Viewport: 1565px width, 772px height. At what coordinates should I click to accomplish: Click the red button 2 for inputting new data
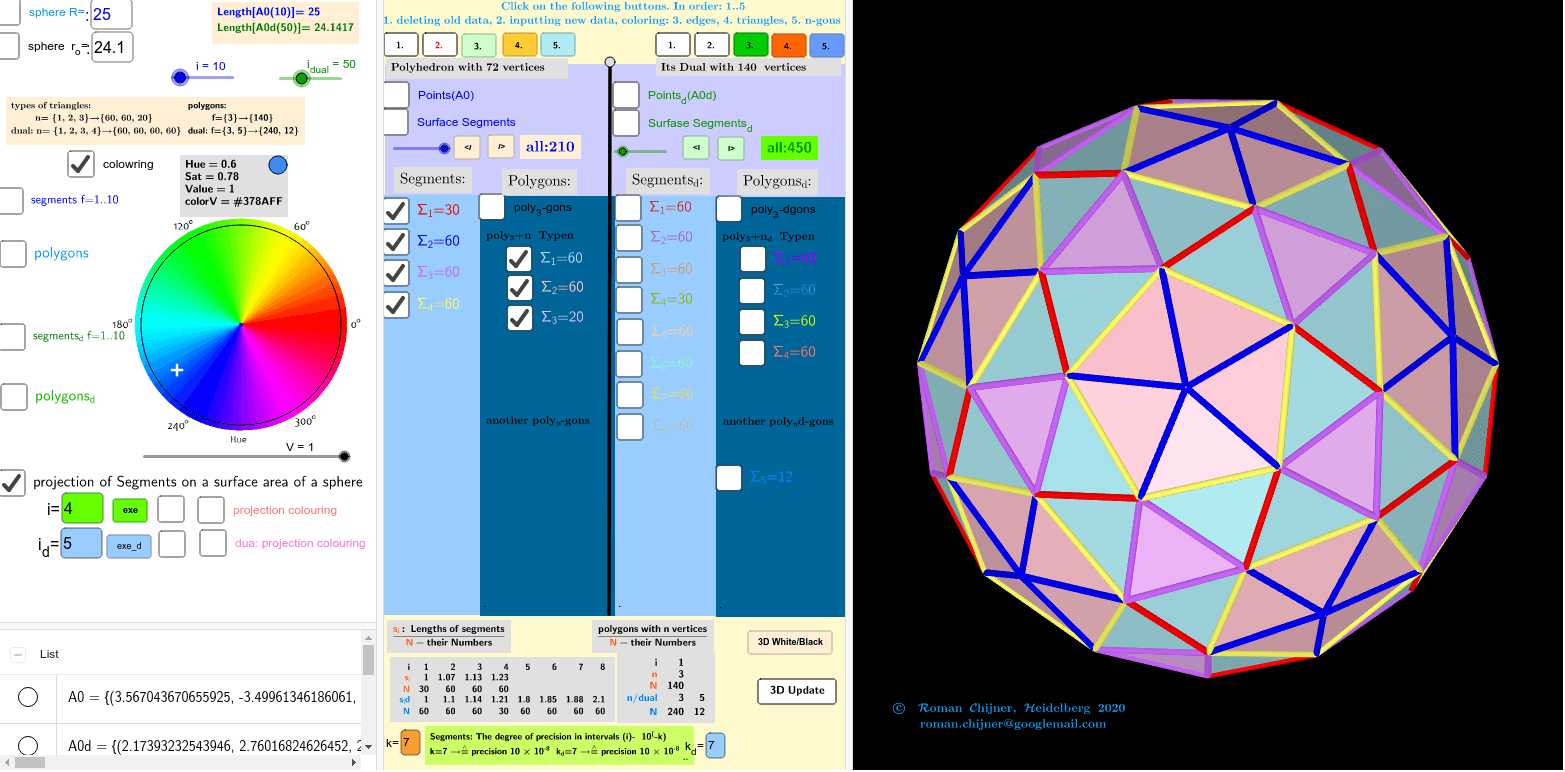[x=440, y=44]
